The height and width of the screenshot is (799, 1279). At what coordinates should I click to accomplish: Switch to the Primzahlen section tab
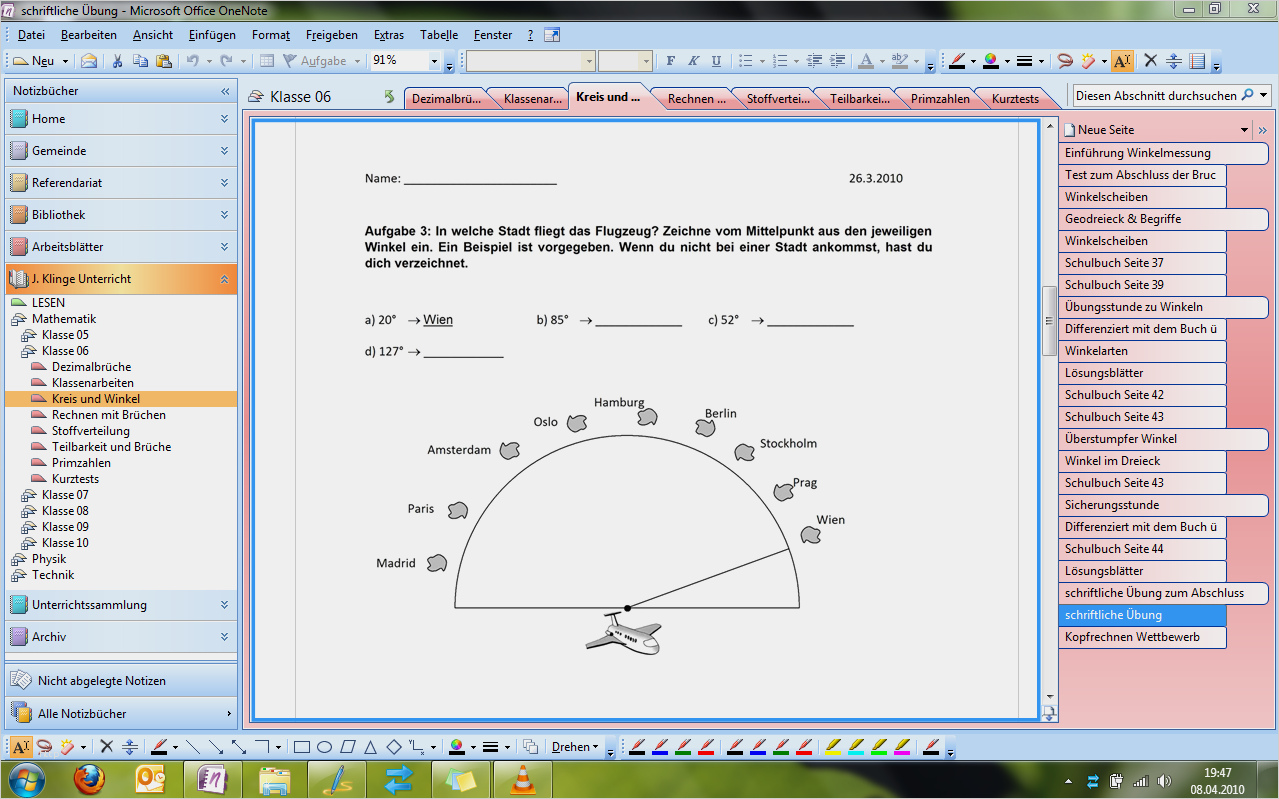tap(937, 98)
